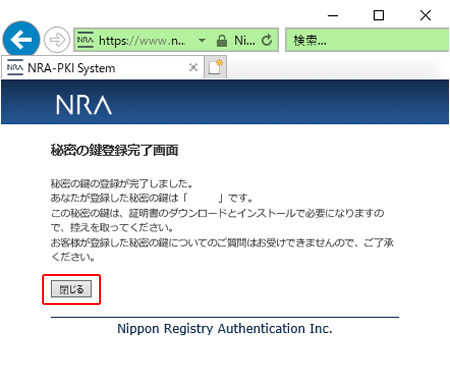This screenshot has height=384, width=450.
Task: Close the NRA-PKI System tab
Action: pos(193,67)
